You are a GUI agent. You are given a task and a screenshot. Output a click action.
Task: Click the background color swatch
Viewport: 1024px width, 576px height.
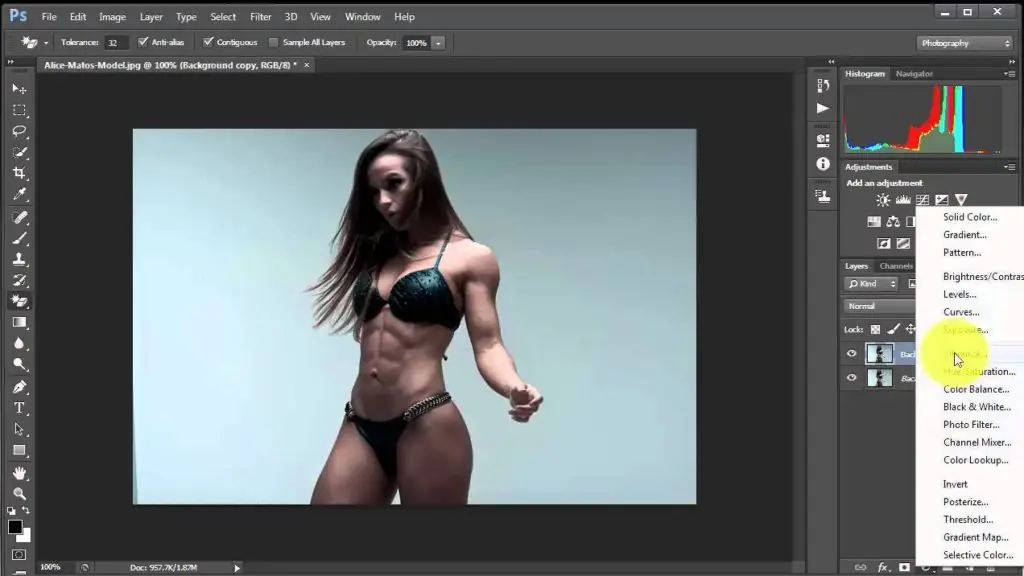coord(25,537)
